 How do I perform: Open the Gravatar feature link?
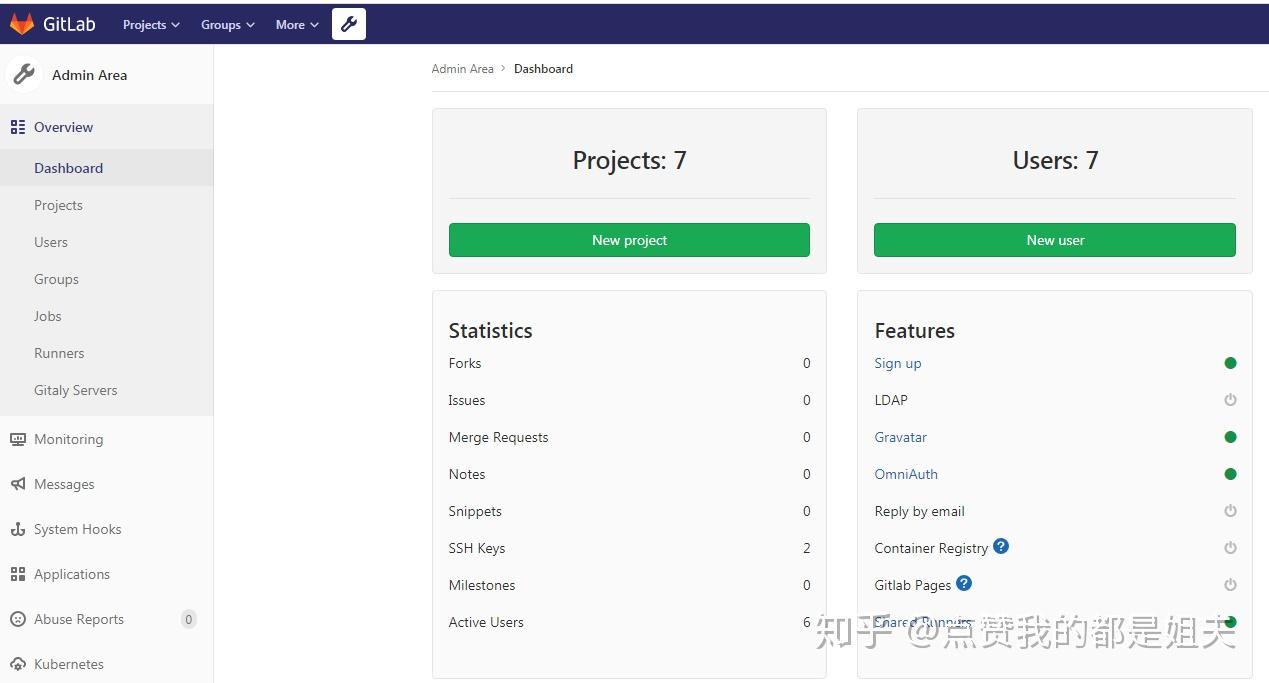click(901, 437)
